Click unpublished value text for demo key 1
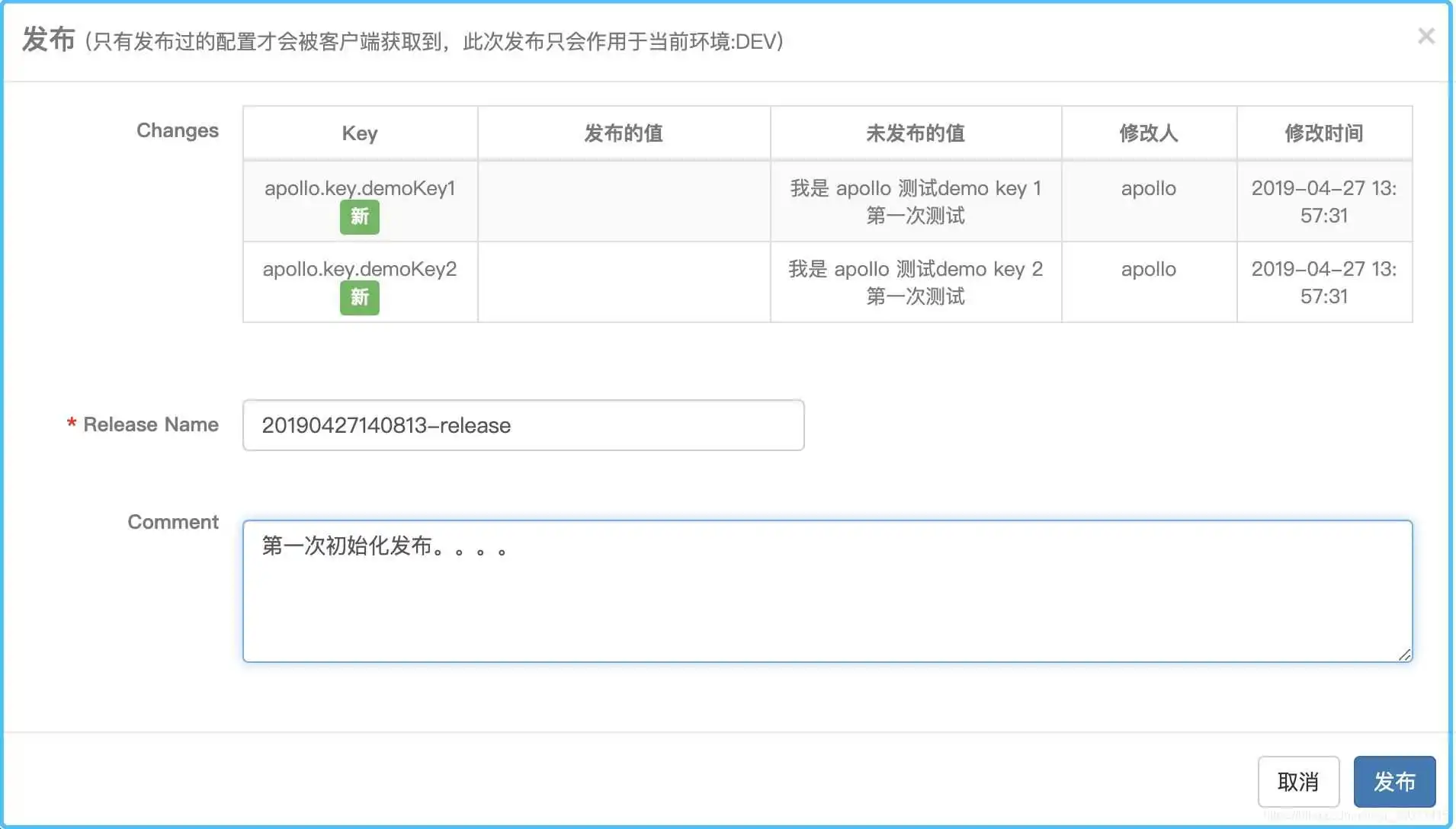 [915, 201]
